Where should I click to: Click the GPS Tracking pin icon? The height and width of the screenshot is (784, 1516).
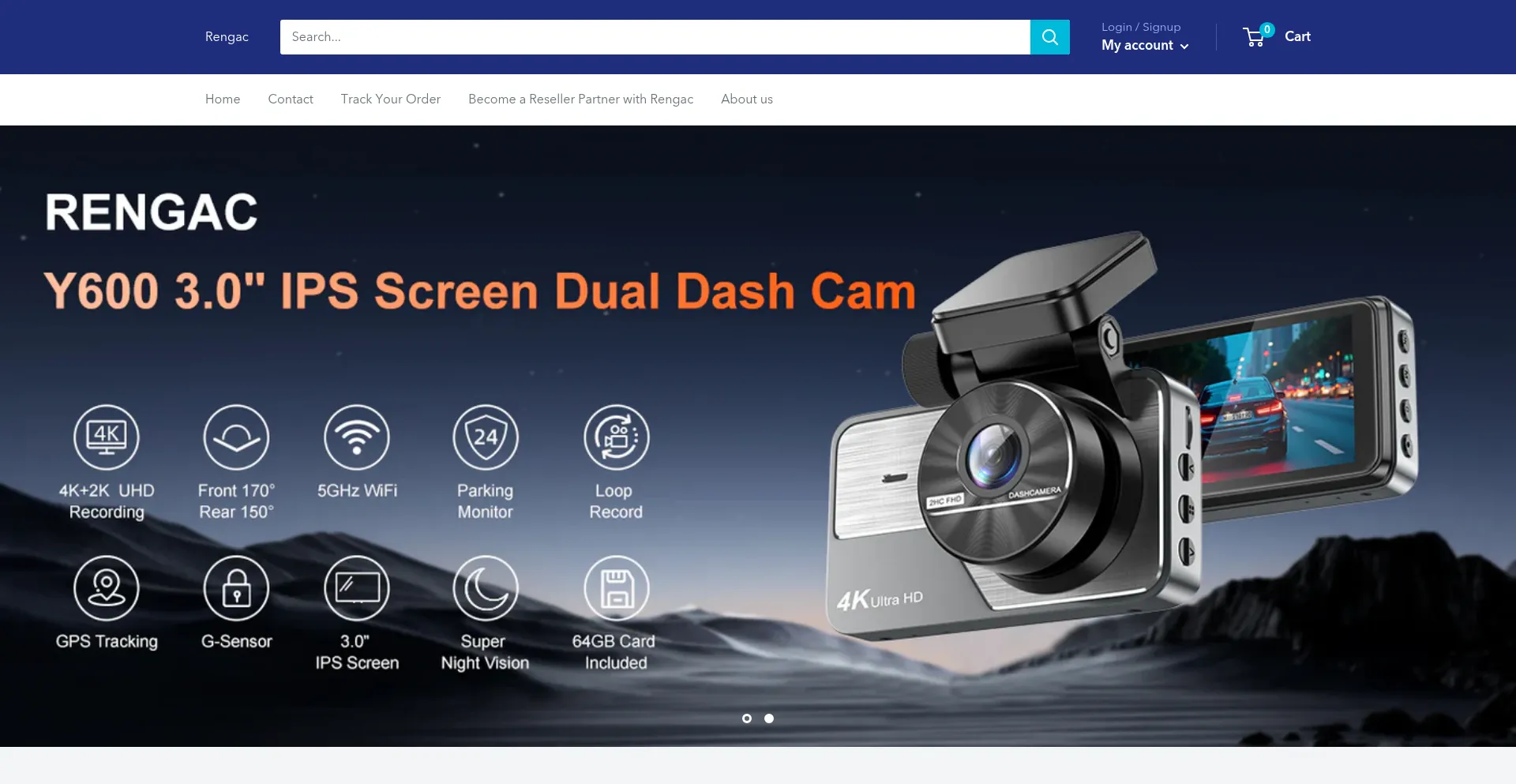click(x=107, y=588)
